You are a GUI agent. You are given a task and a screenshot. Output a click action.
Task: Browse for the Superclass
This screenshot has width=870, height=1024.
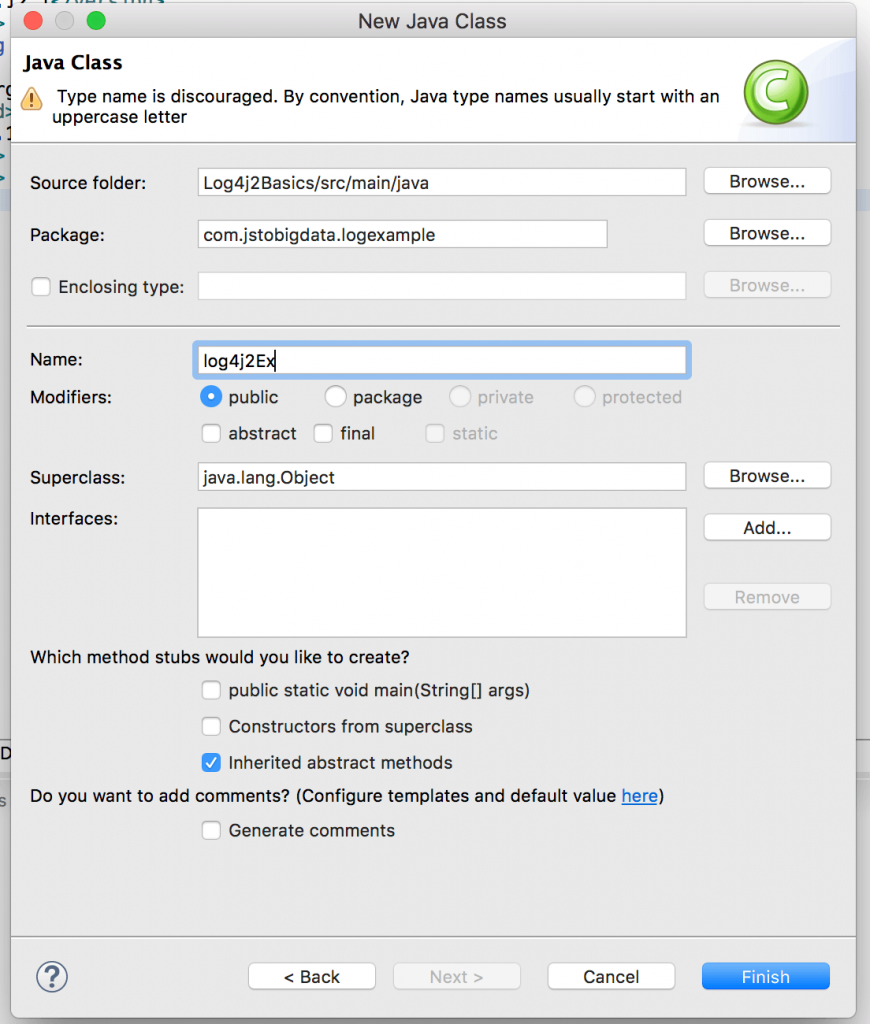pyautogui.click(x=767, y=475)
